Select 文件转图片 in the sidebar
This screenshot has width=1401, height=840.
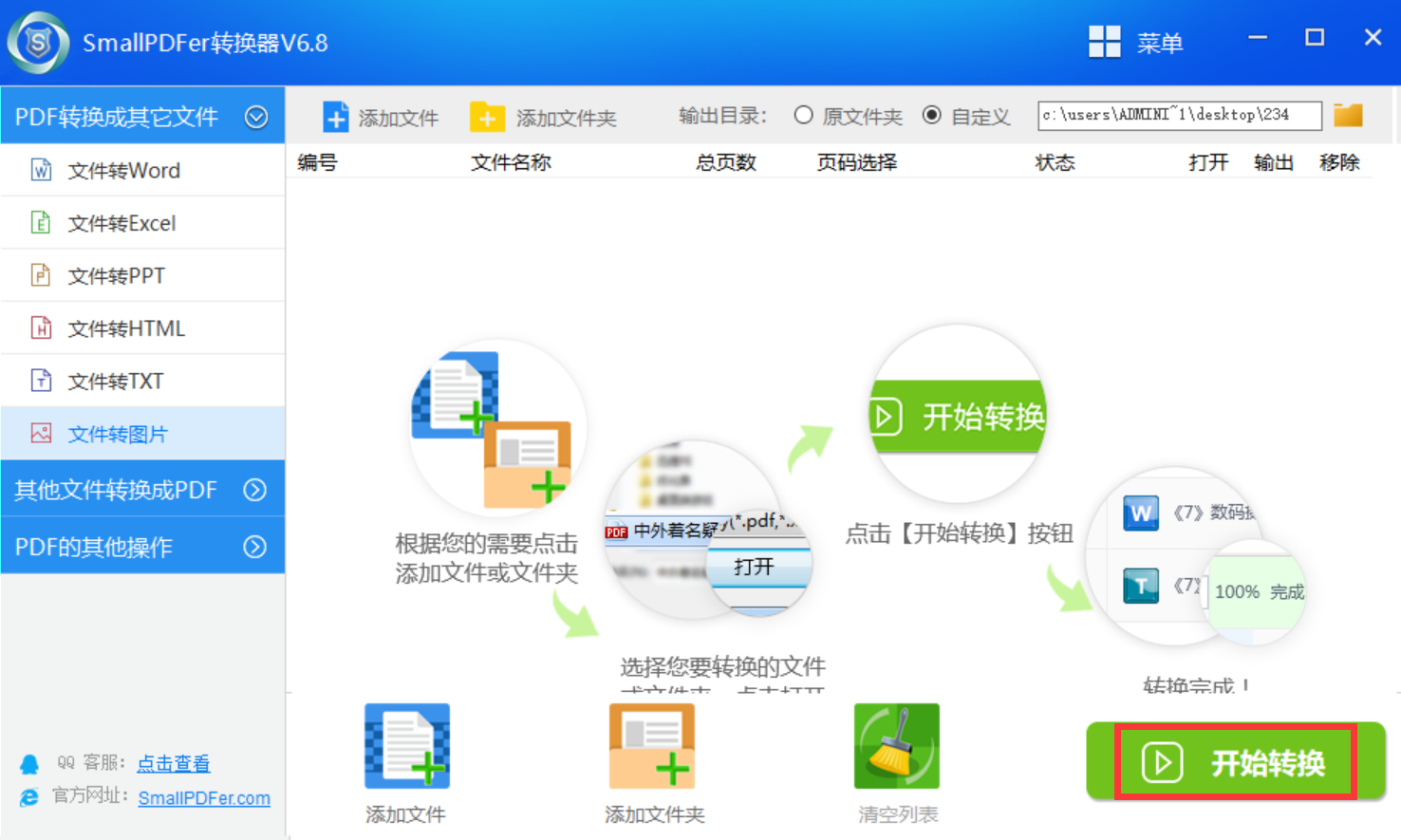tap(142, 434)
